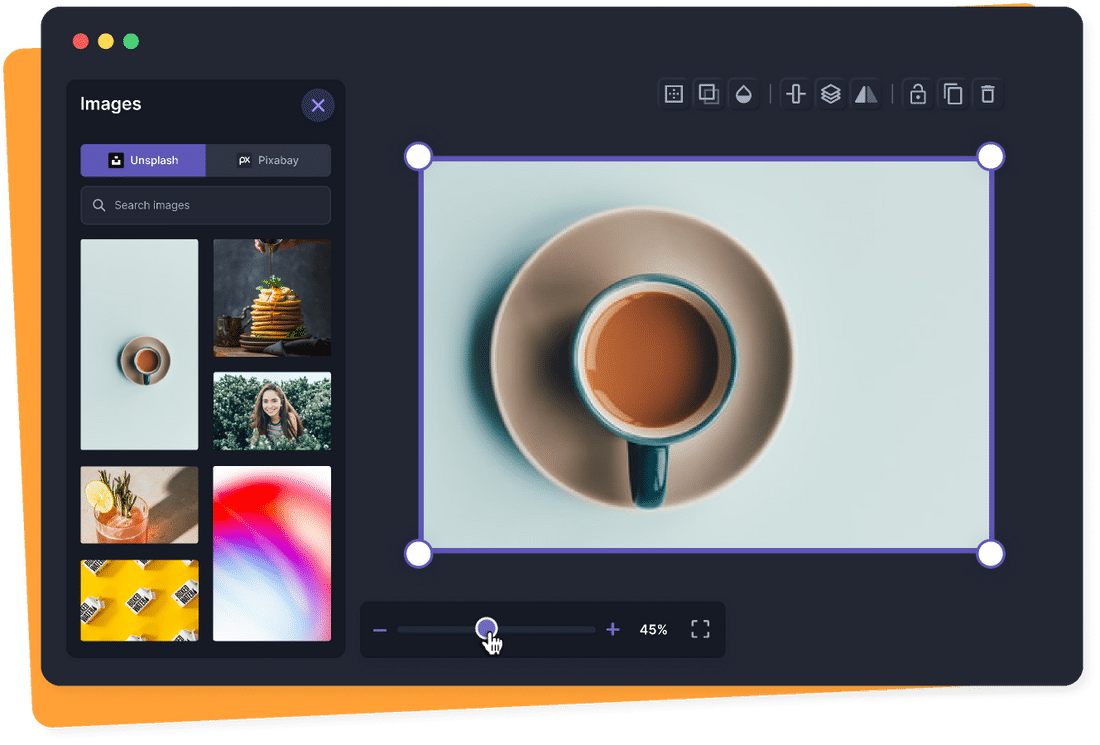
Task: Click the Search images input field
Action: click(205, 205)
